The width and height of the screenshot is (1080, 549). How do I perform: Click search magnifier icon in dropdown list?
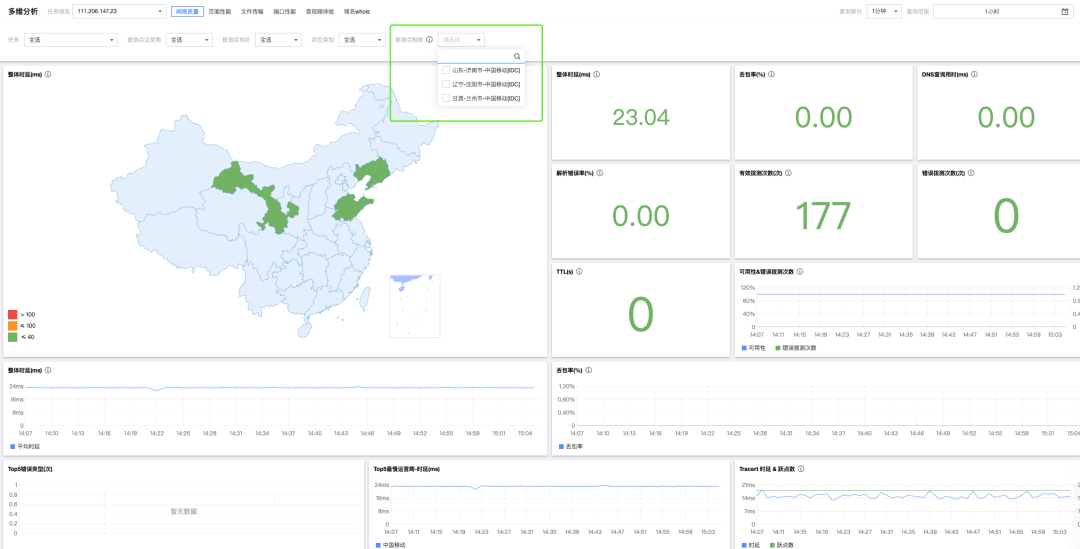pos(517,56)
